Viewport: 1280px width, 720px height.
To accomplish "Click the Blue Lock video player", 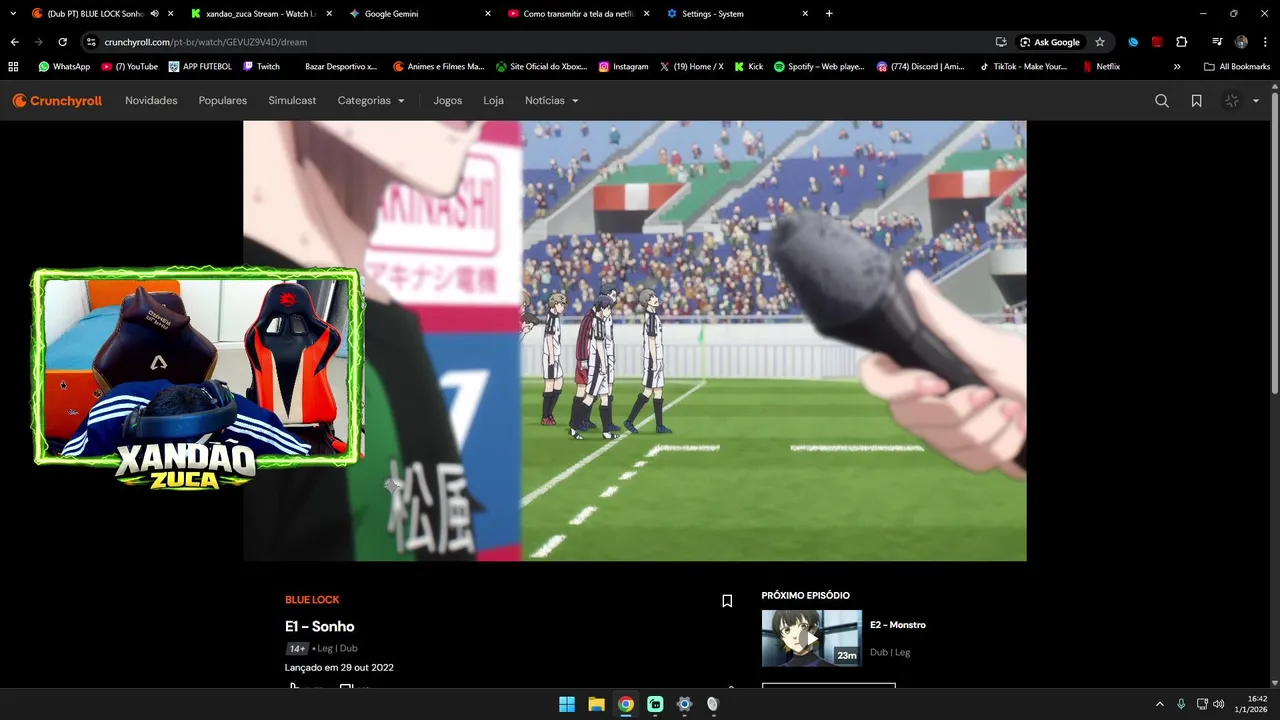I will click(635, 341).
